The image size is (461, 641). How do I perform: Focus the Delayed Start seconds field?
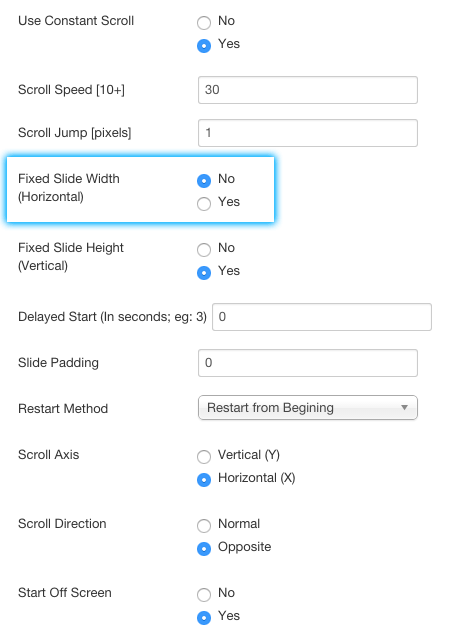(322, 317)
